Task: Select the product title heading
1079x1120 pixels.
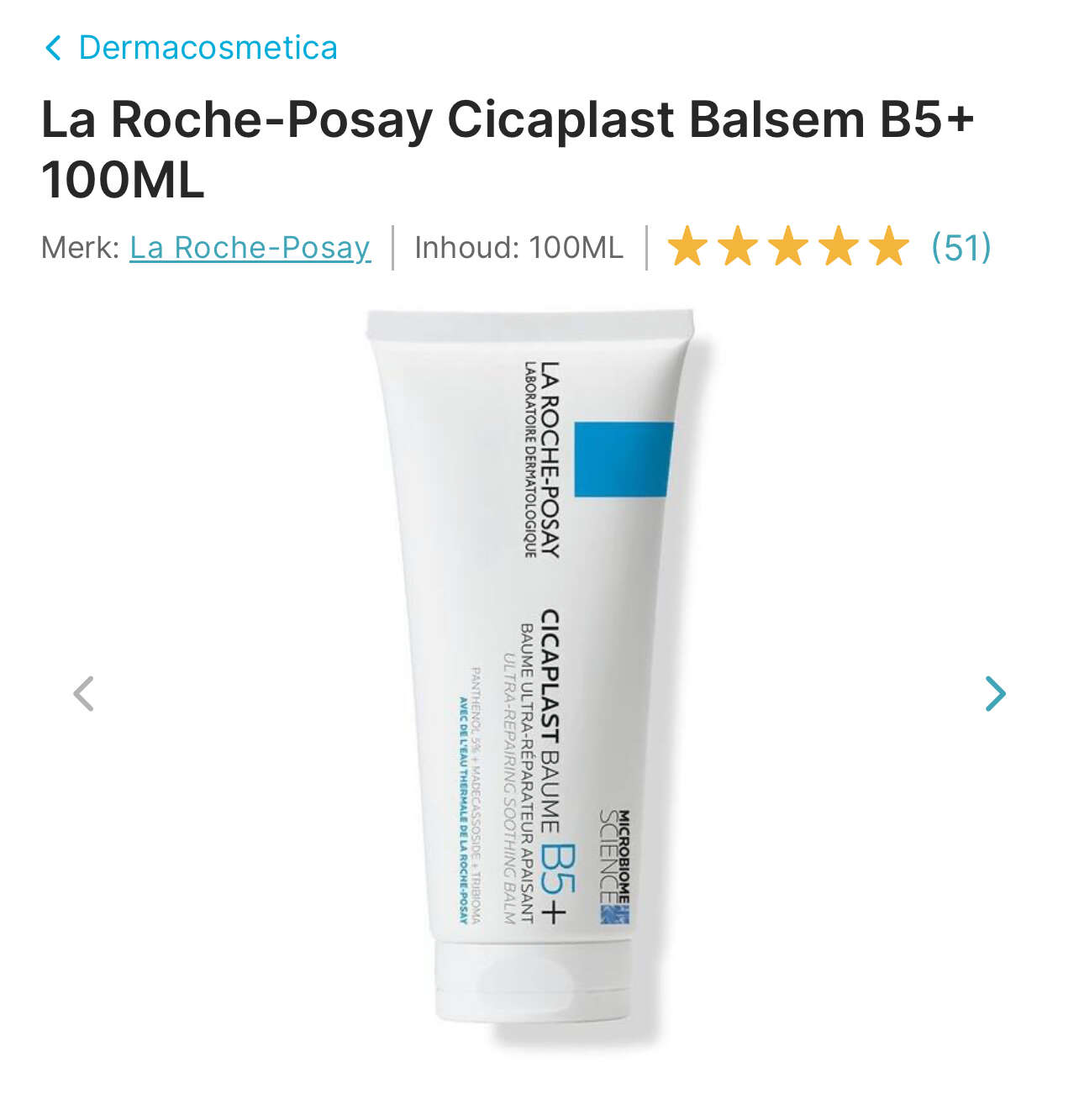Action: [x=508, y=150]
